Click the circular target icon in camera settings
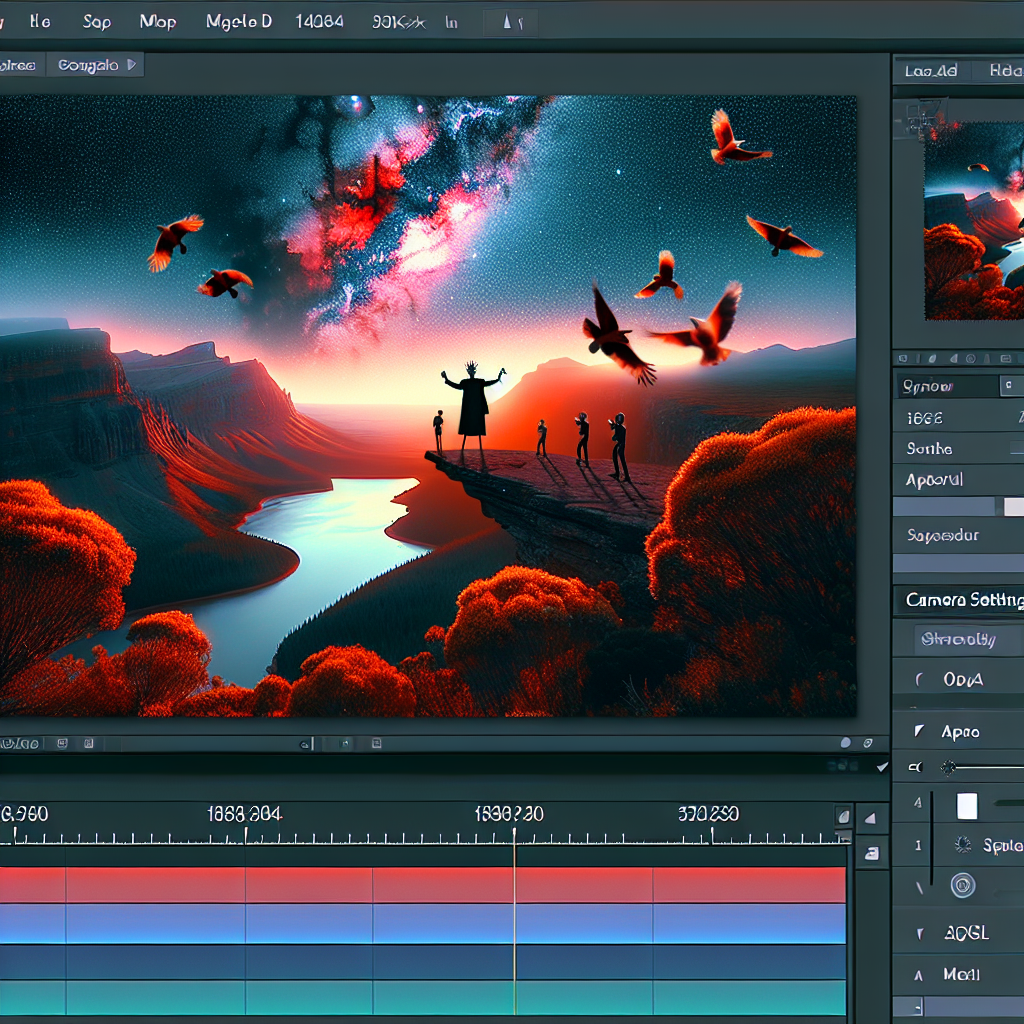 coord(962,885)
